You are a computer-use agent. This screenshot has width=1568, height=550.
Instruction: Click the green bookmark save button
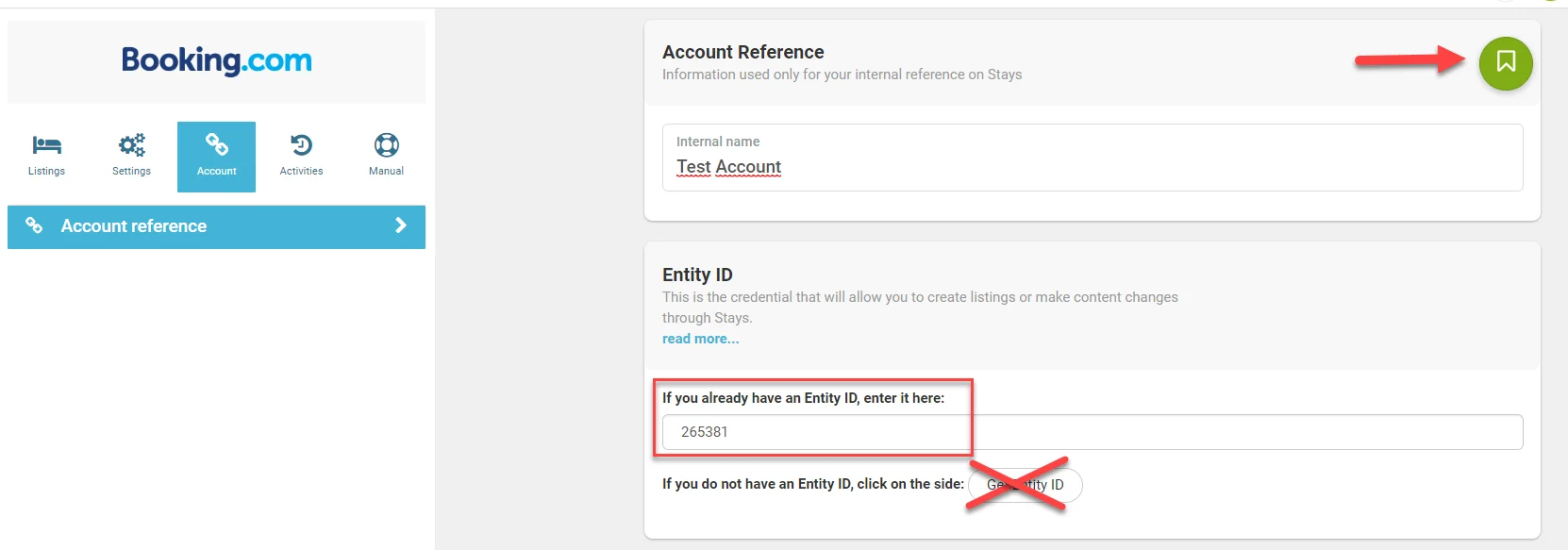(1505, 63)
